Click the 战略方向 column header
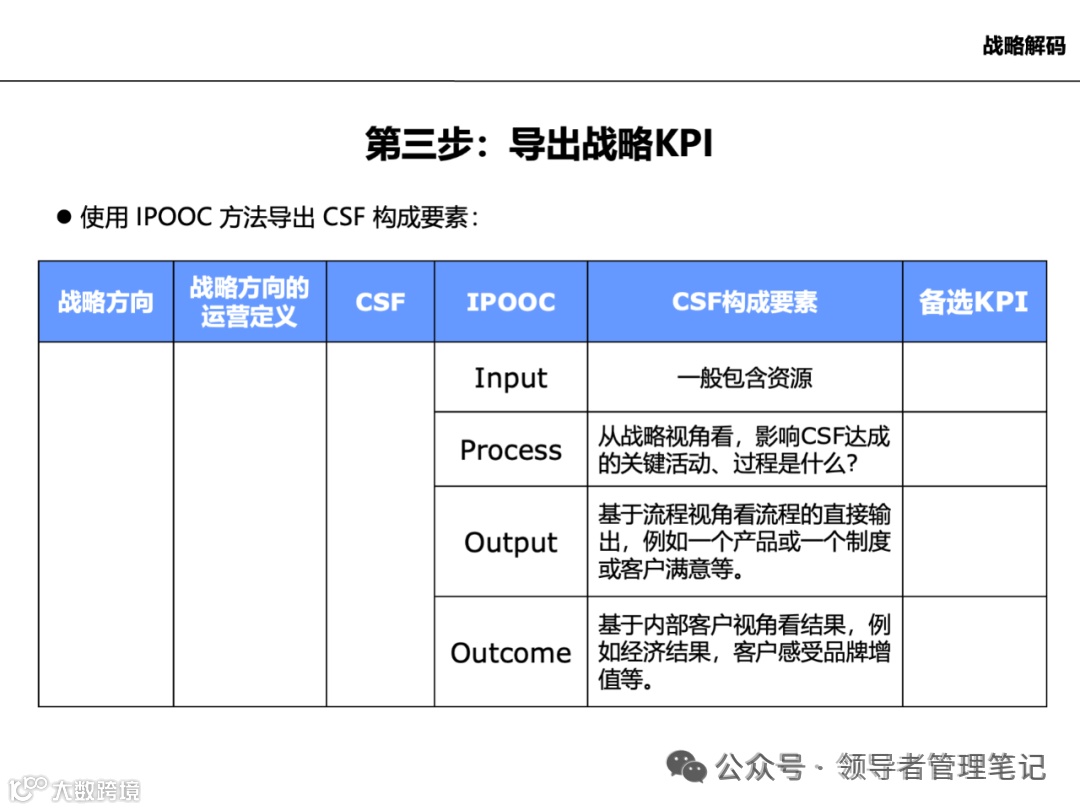Image resolution: width=1080 pixels, height=810 pixels. (106, 302)
